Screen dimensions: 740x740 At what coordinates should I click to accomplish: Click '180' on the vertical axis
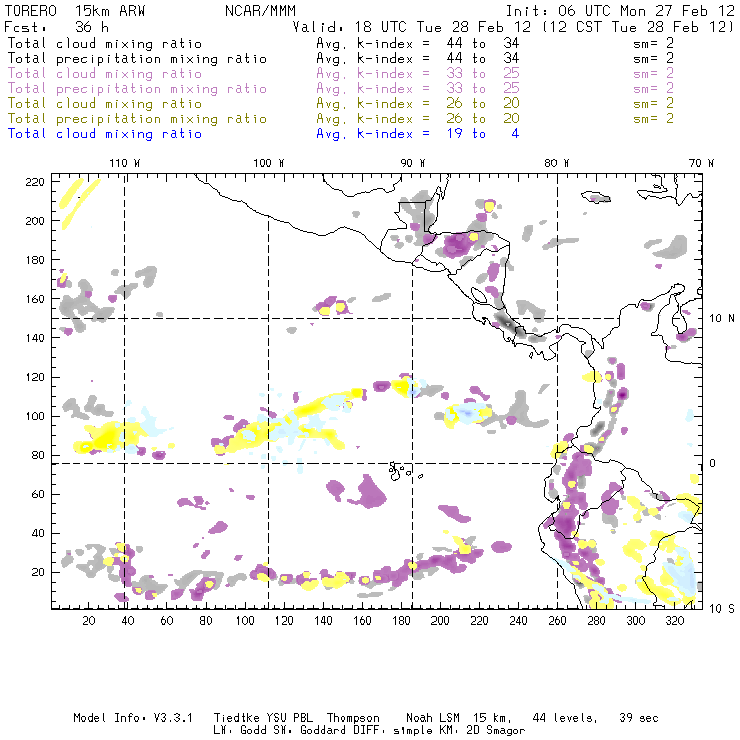click(x=34, y=260)
